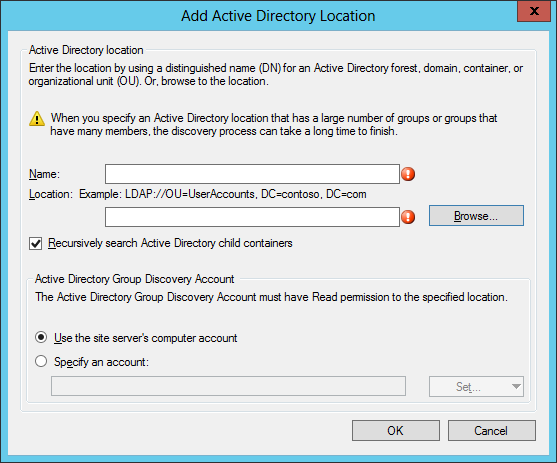Select Use the site server's computer account
Image resolution: width=557 pixels, height=463 pixels.
tap(41, 337)
